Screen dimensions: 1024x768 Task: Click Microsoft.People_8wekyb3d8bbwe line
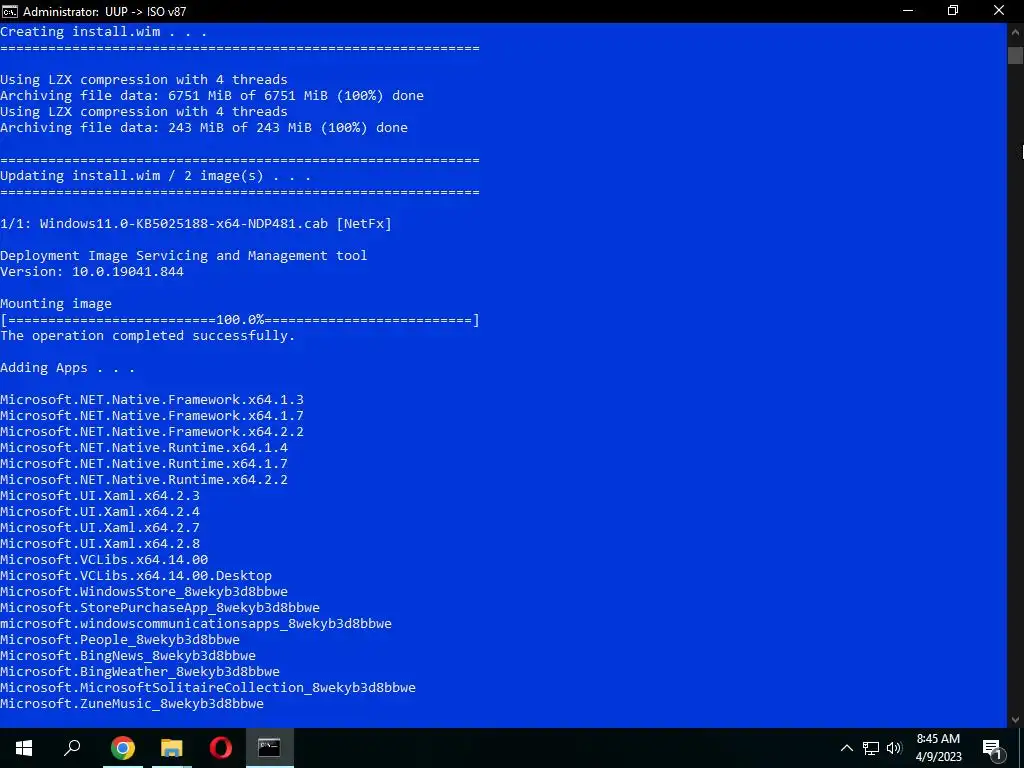[120, 639]
